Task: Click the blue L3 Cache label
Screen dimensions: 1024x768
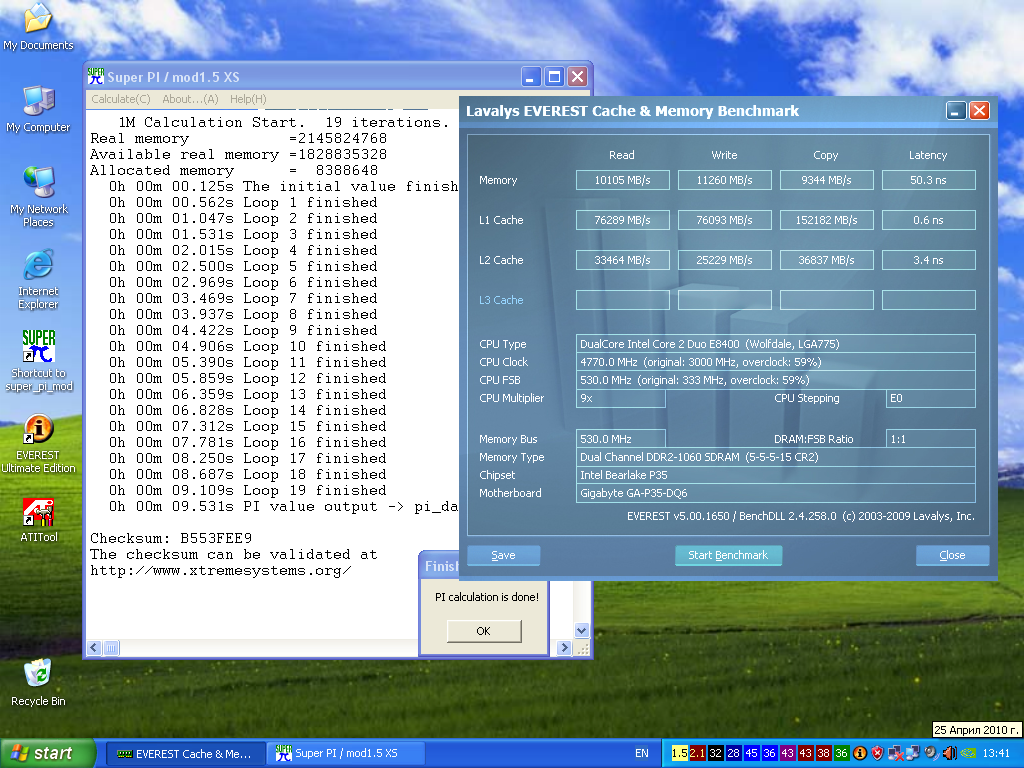Action: click(x=501, y=300)
